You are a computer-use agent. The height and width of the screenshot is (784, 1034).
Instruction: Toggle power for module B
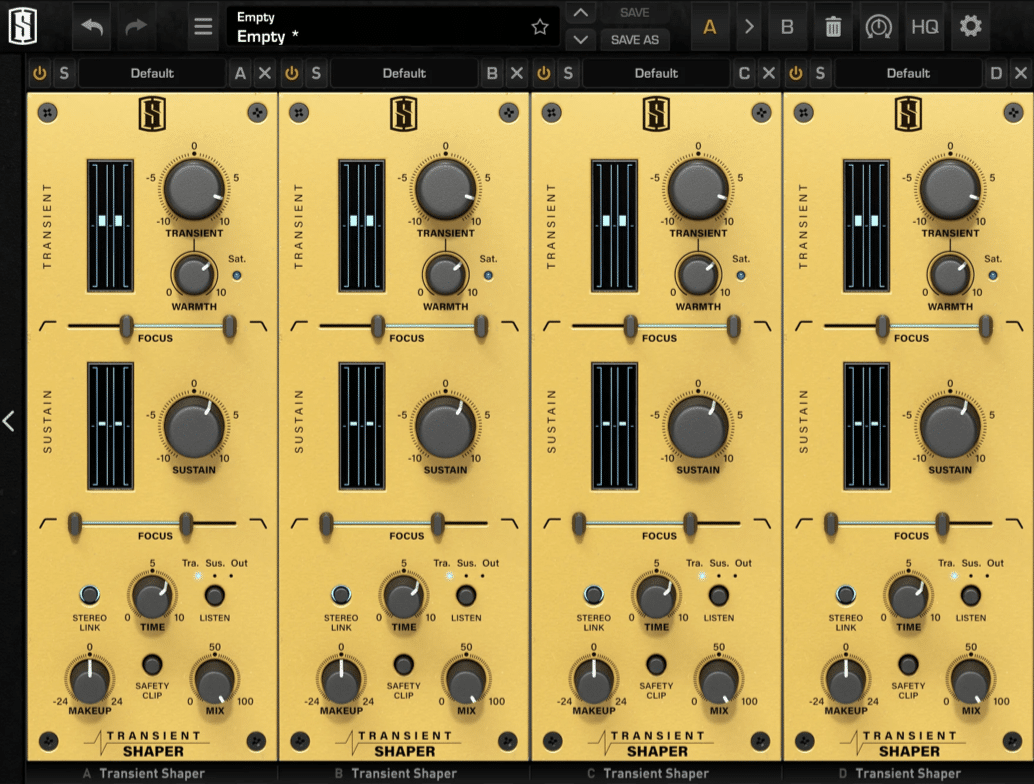click(x=291, y=73)
